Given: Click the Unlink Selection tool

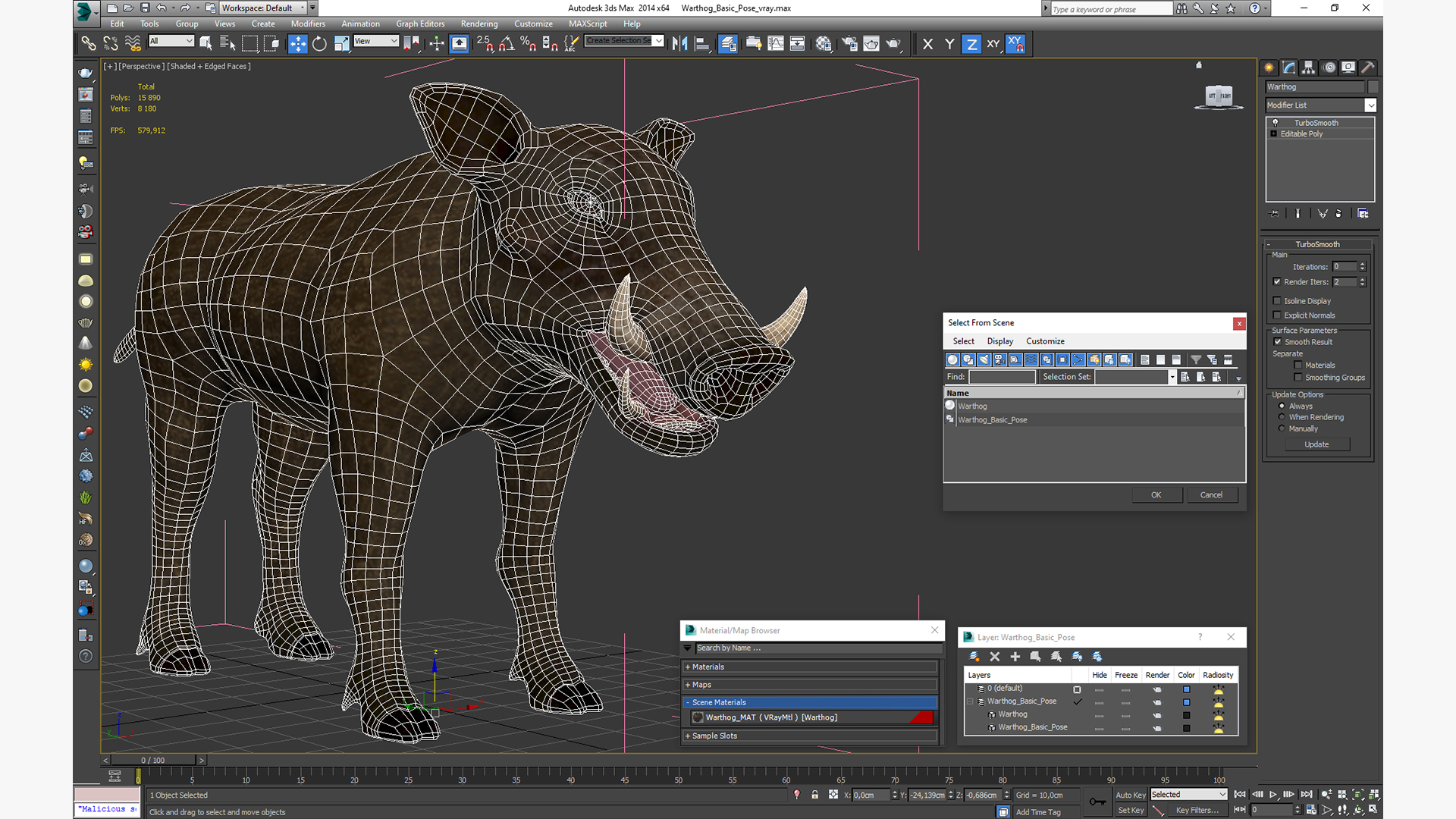Looking at the screenshot, I should tap(111, 44).
